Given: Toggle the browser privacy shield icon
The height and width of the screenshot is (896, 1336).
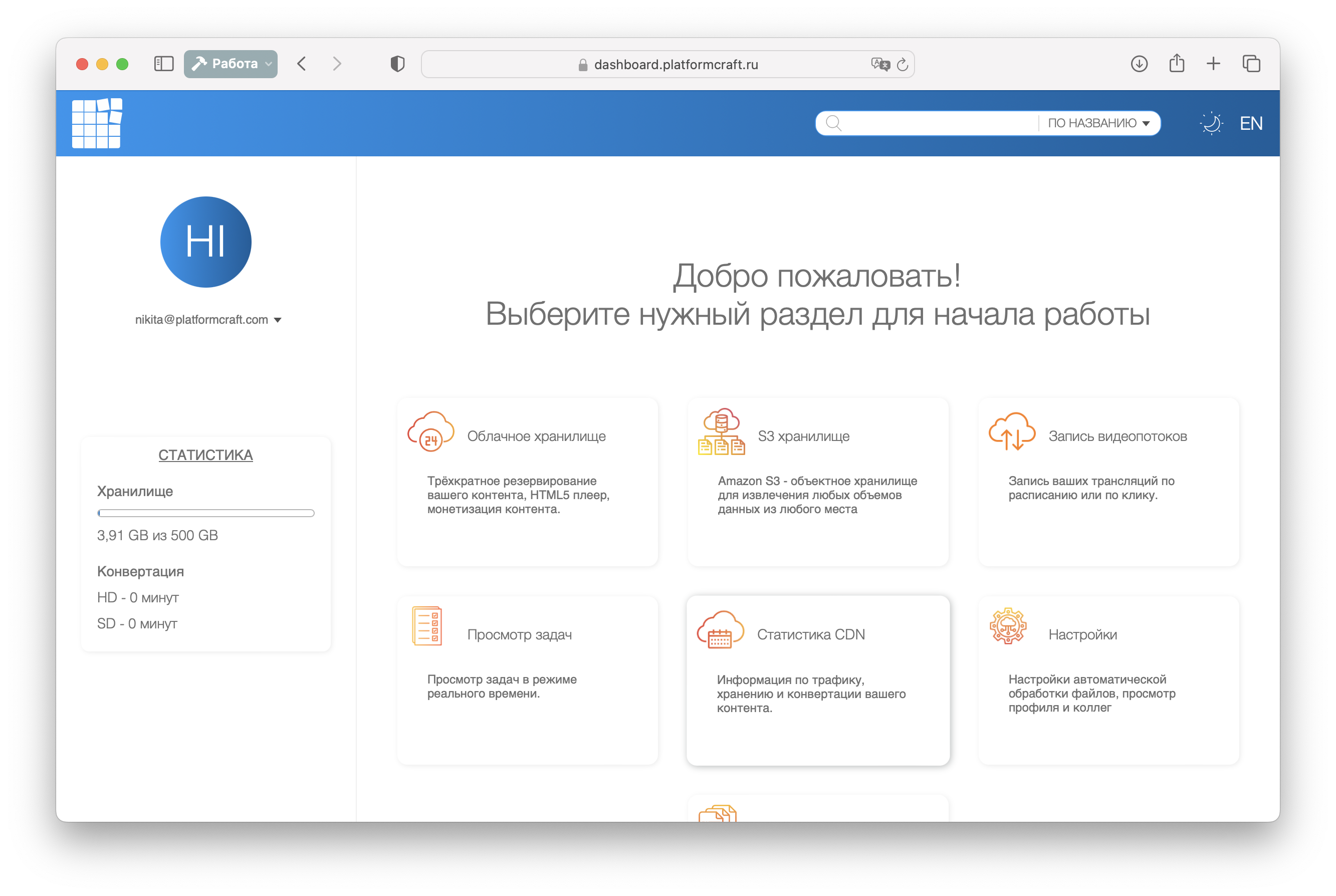Looking at the screenshot, I should pos(397,64).
